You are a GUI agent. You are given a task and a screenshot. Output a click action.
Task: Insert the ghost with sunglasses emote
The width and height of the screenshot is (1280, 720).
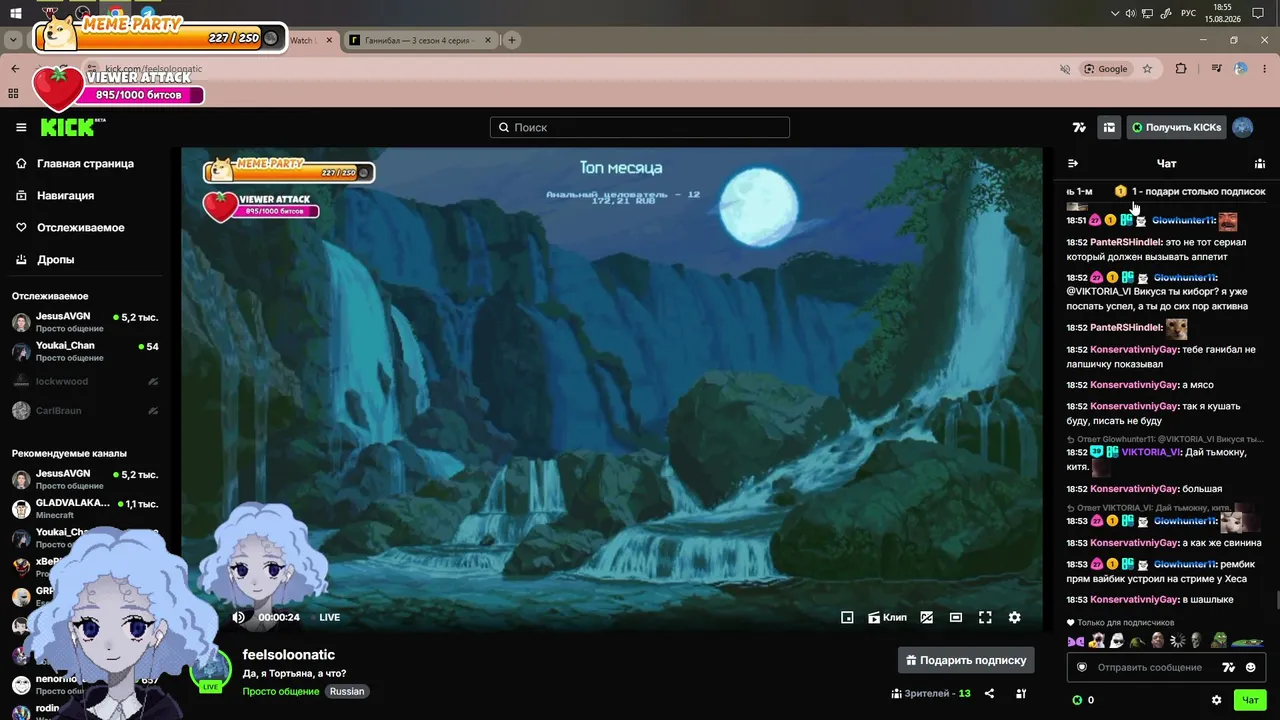click(1116, 640)
